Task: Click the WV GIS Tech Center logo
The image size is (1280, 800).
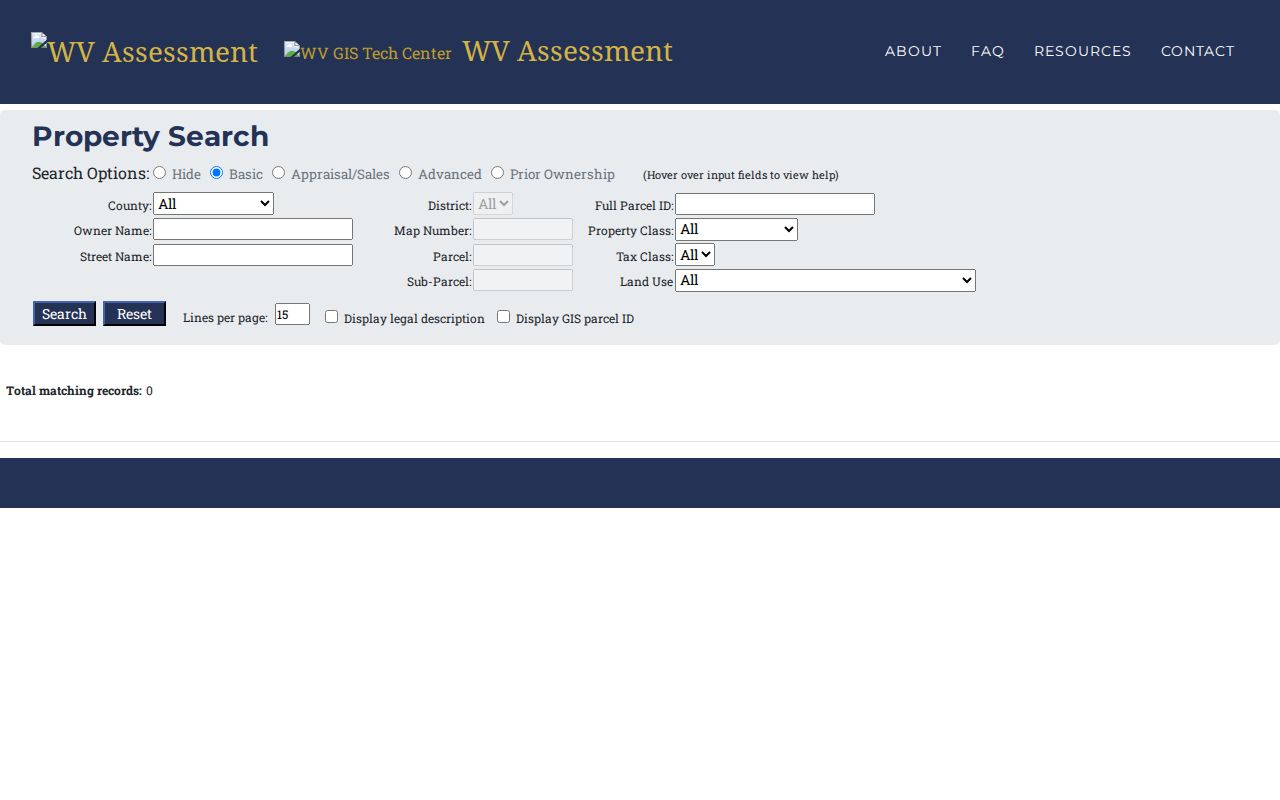Action: point(368,53)
